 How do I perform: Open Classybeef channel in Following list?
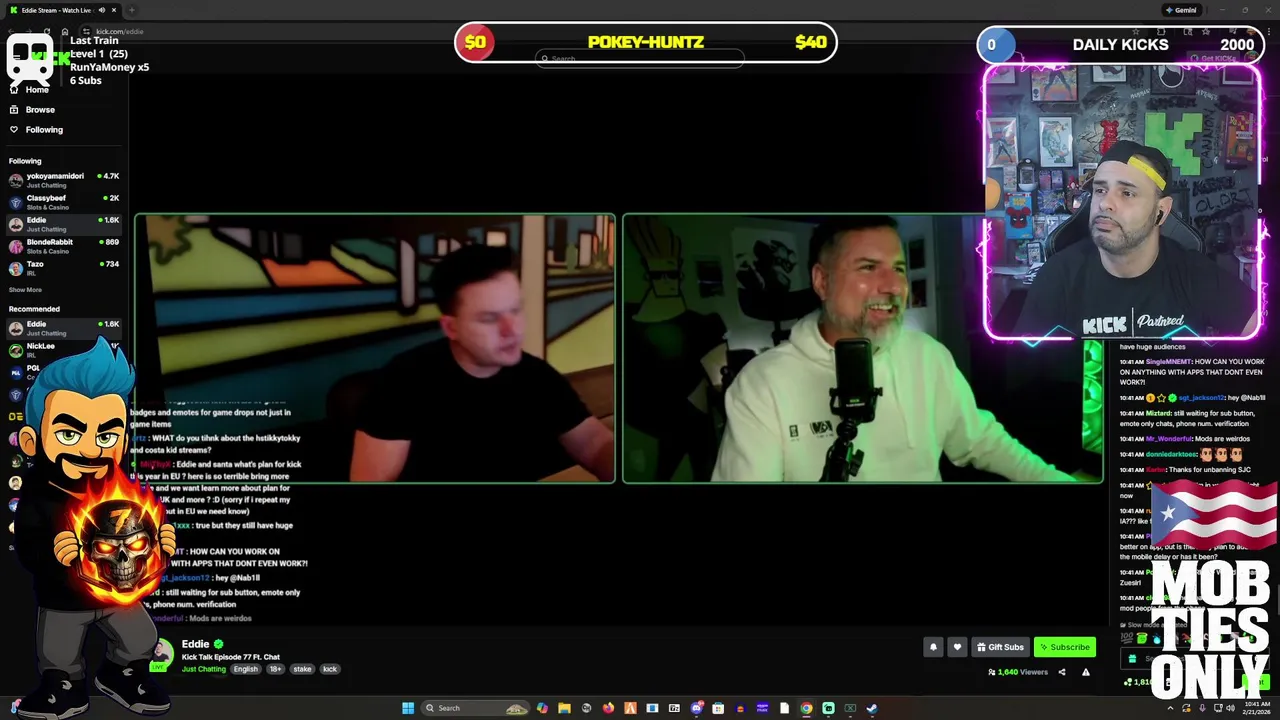click(64, 202)
